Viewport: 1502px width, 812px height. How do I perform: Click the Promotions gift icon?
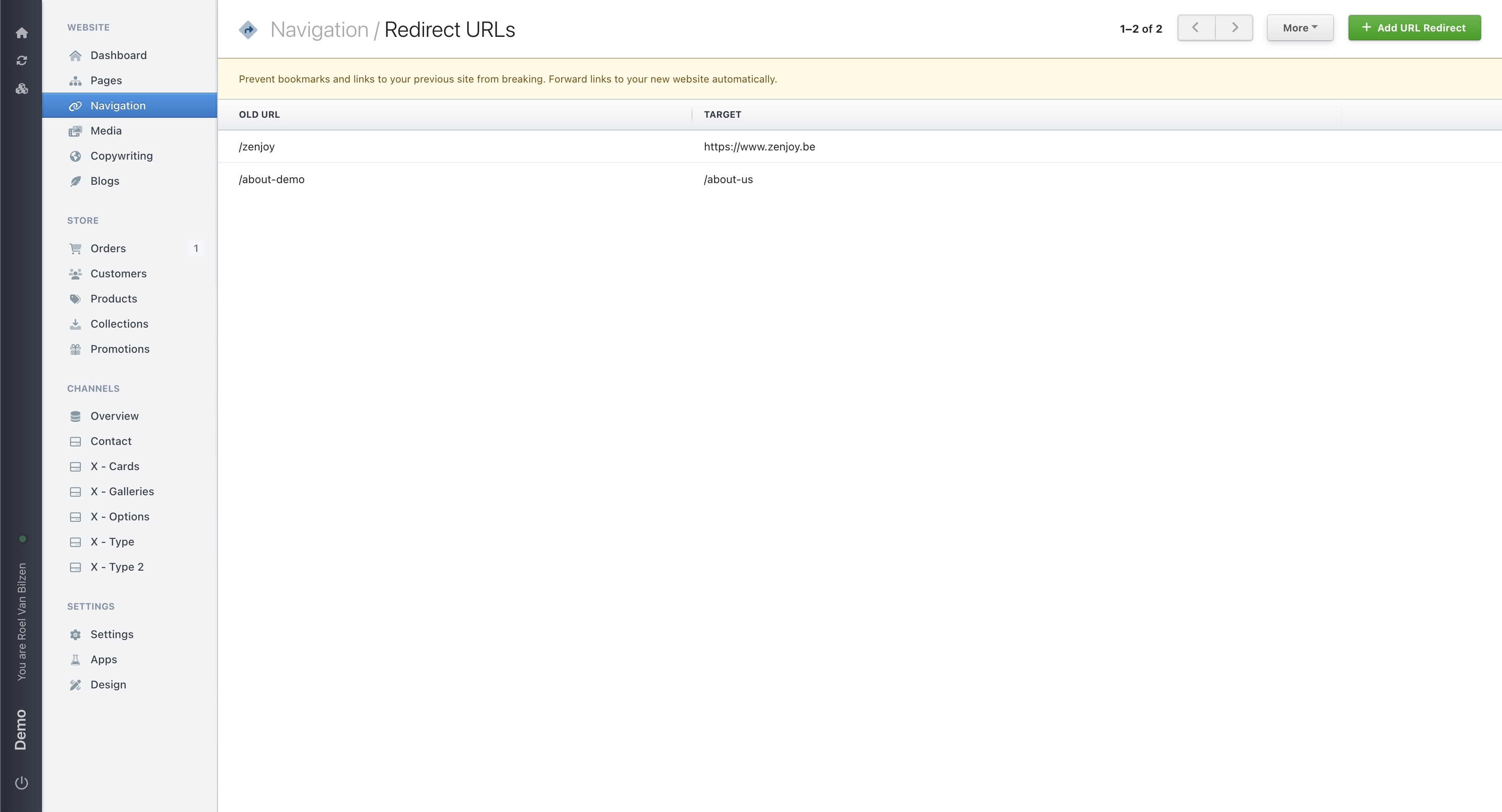click(76, 349)
